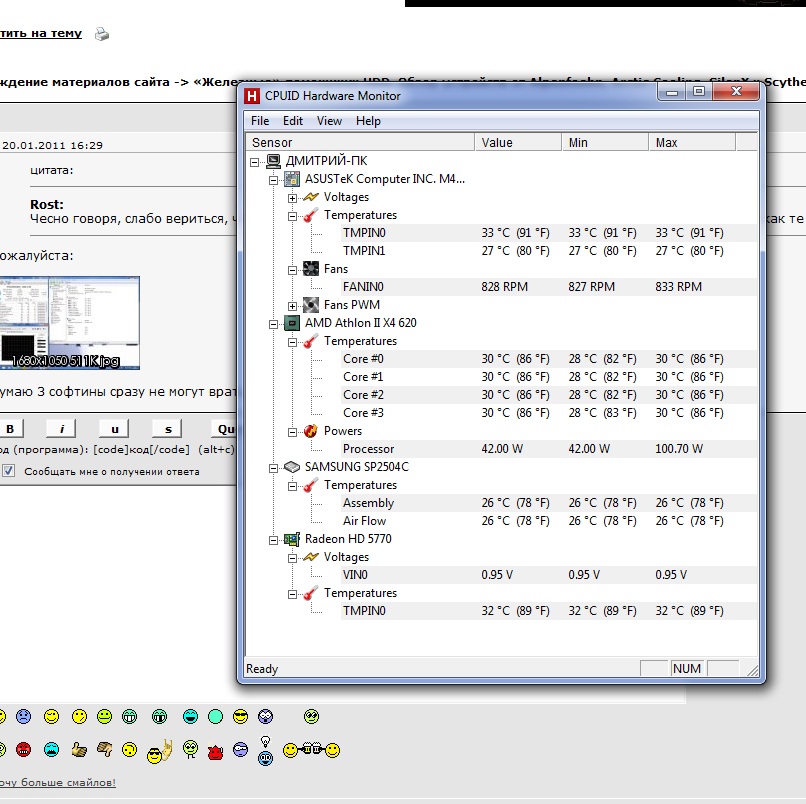The image size is (806, 804).
Task: Maximize the CPUID Hardware Monitor window
Action: [x=699, y=92]
